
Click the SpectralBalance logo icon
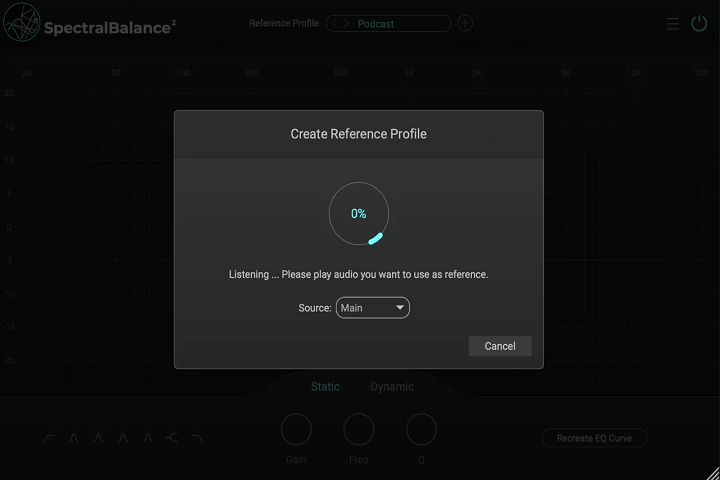click(21, 24)
